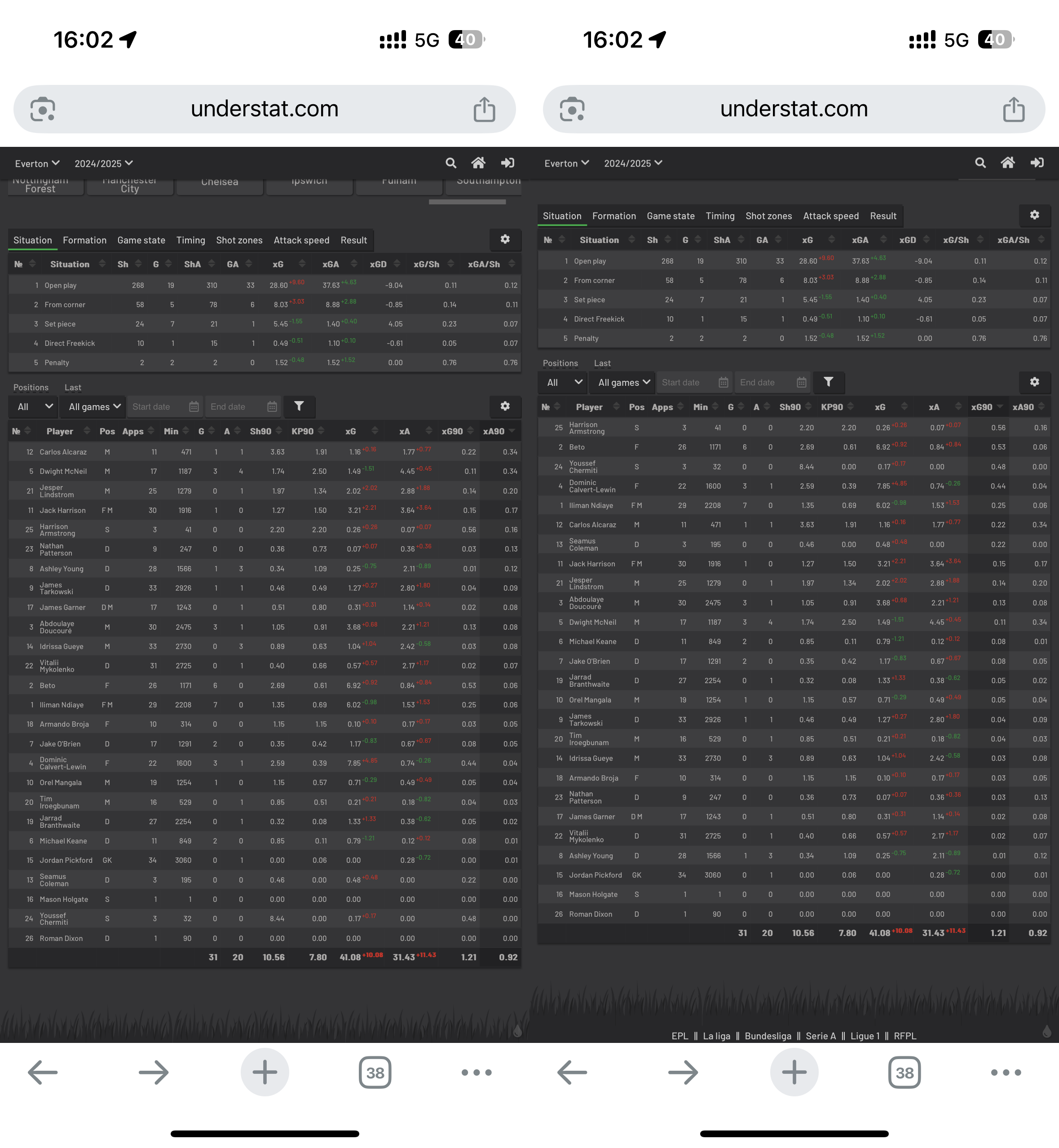Expand 2024/2025 season dropdown in left pane
The height and width of the screenshot is (1148, 1059).
[x=104, y=164]
